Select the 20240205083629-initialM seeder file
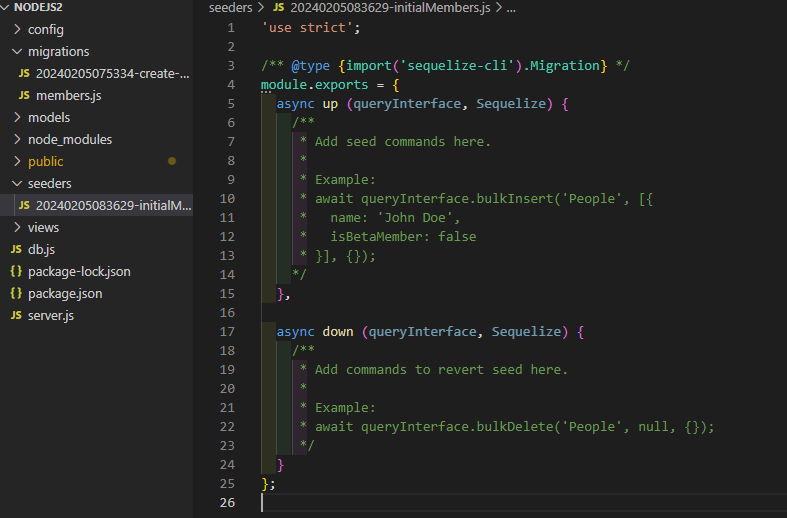The image size is (787, 518). click(x=113, y=205)
